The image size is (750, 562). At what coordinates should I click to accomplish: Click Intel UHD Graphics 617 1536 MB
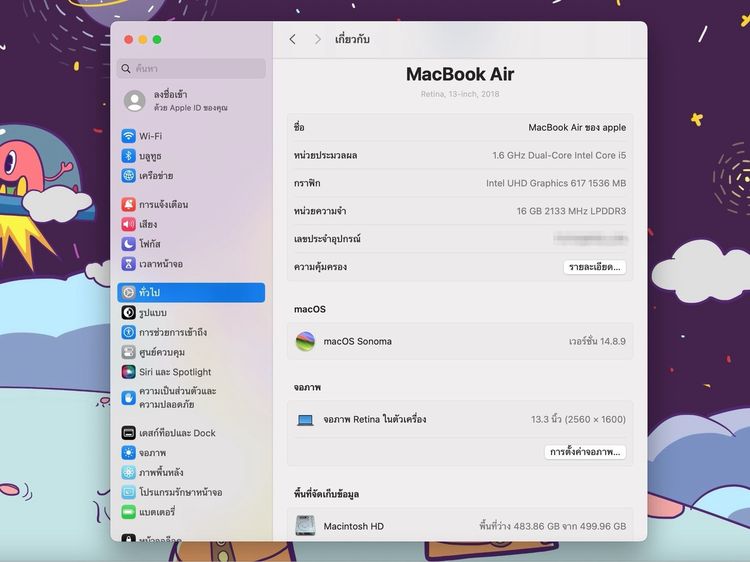[556, 183]
